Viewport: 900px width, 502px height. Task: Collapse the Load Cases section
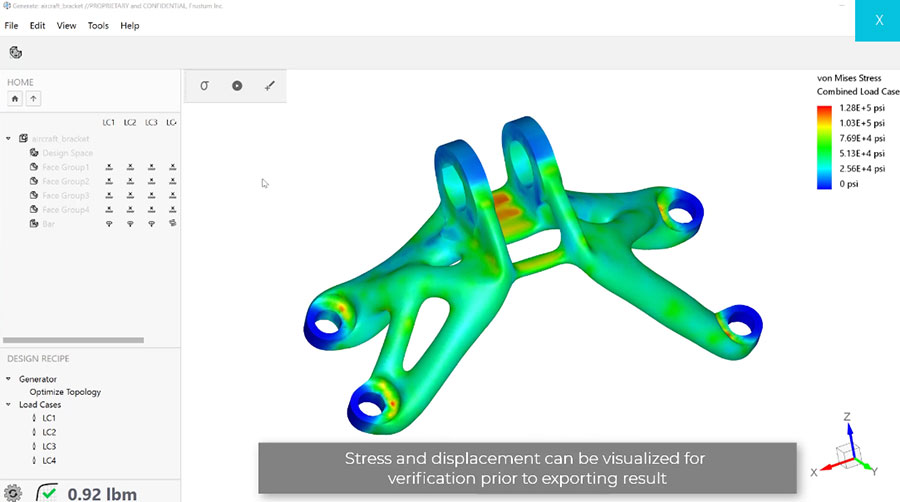(9, 405)
